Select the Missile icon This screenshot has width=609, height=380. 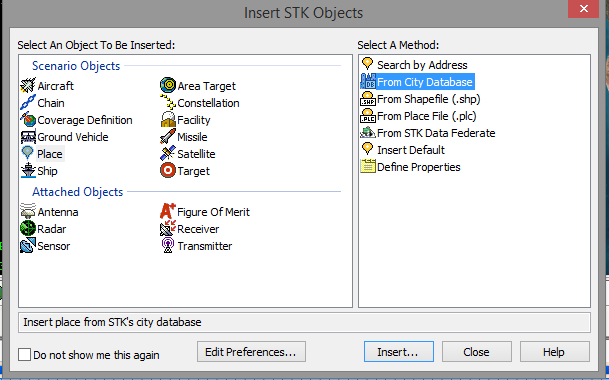[x=168, y=137]
